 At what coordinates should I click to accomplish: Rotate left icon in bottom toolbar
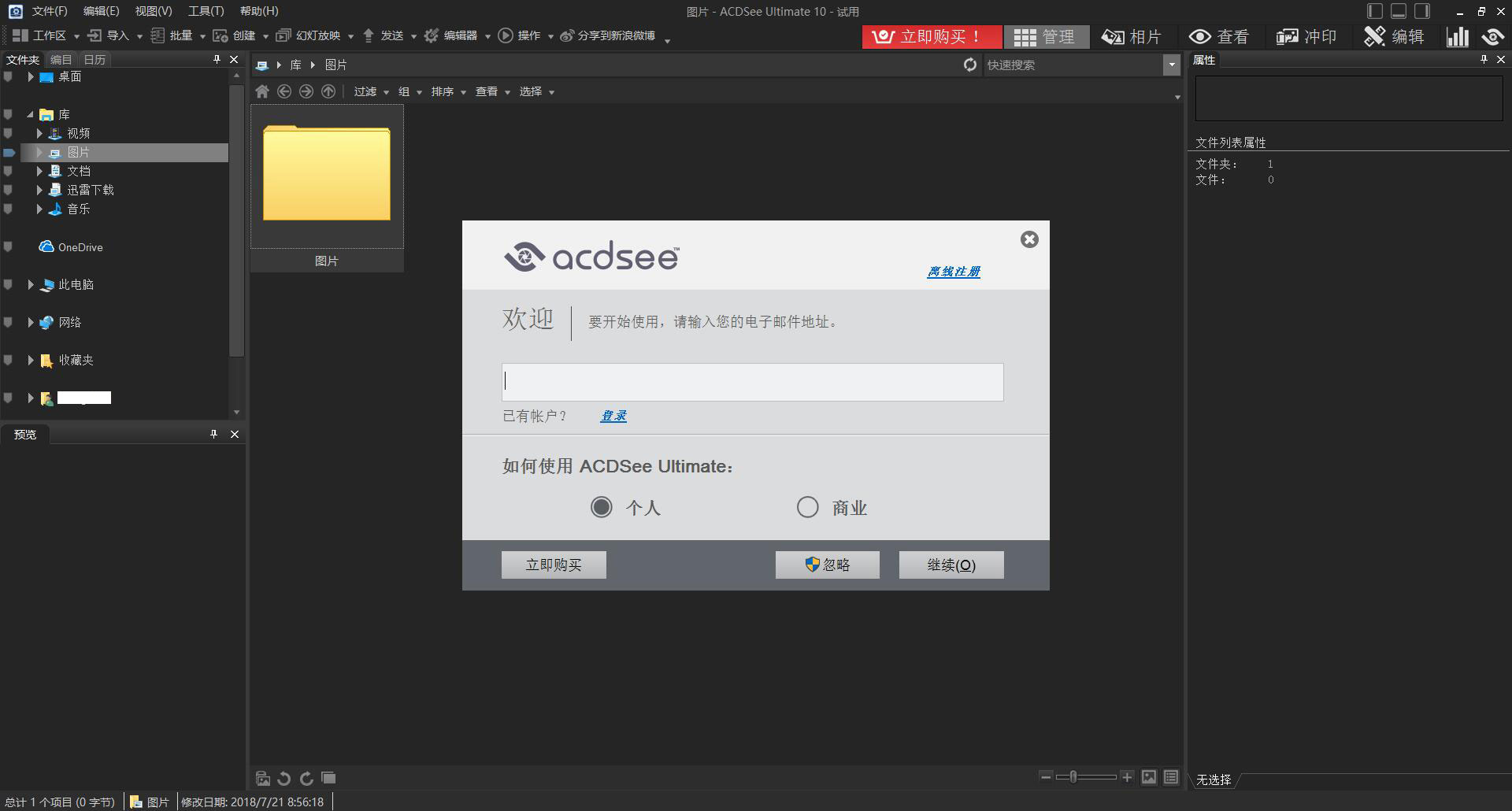tap(284, 778)
